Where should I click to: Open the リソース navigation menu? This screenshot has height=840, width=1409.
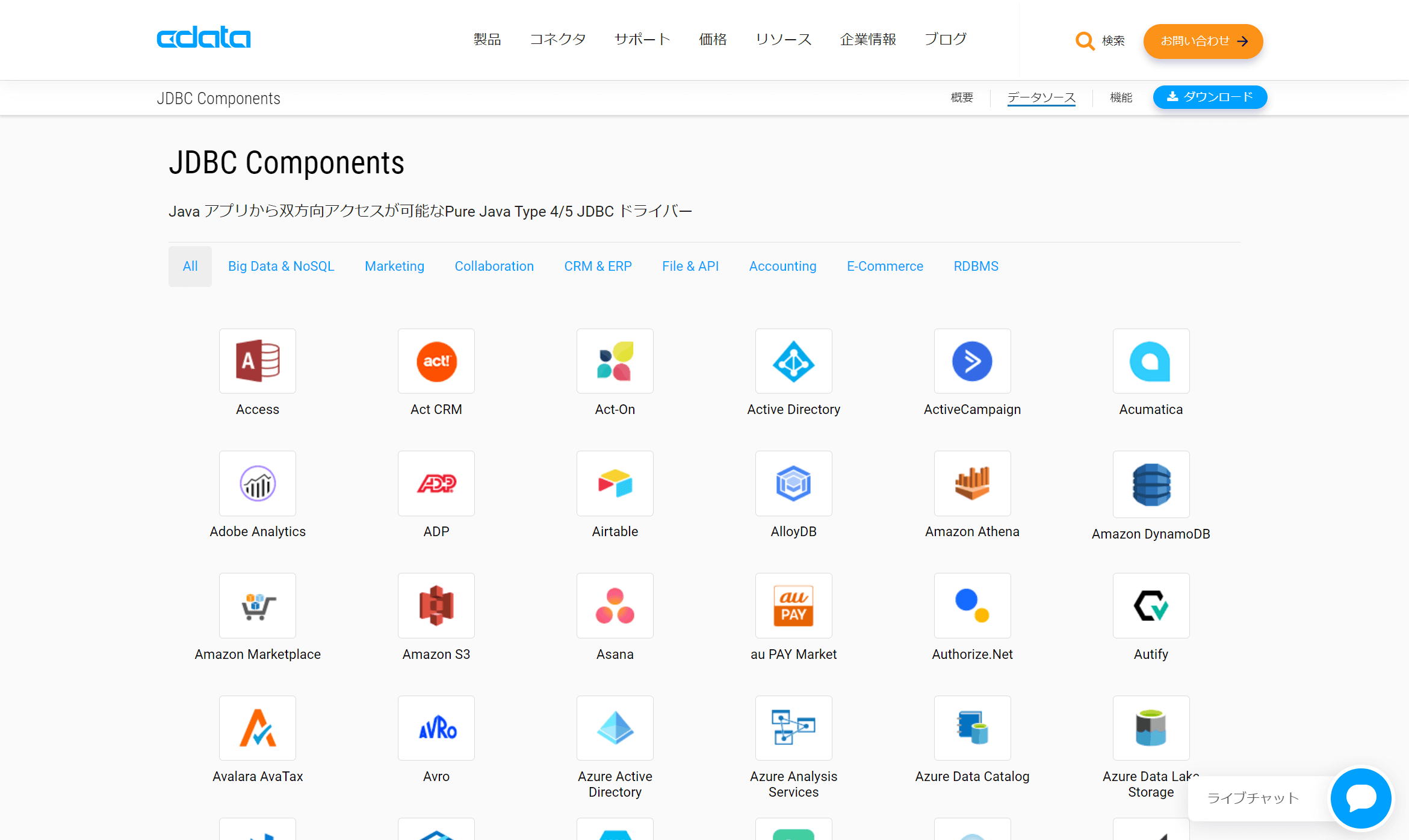pyautogui.click(x=784, y=40)
